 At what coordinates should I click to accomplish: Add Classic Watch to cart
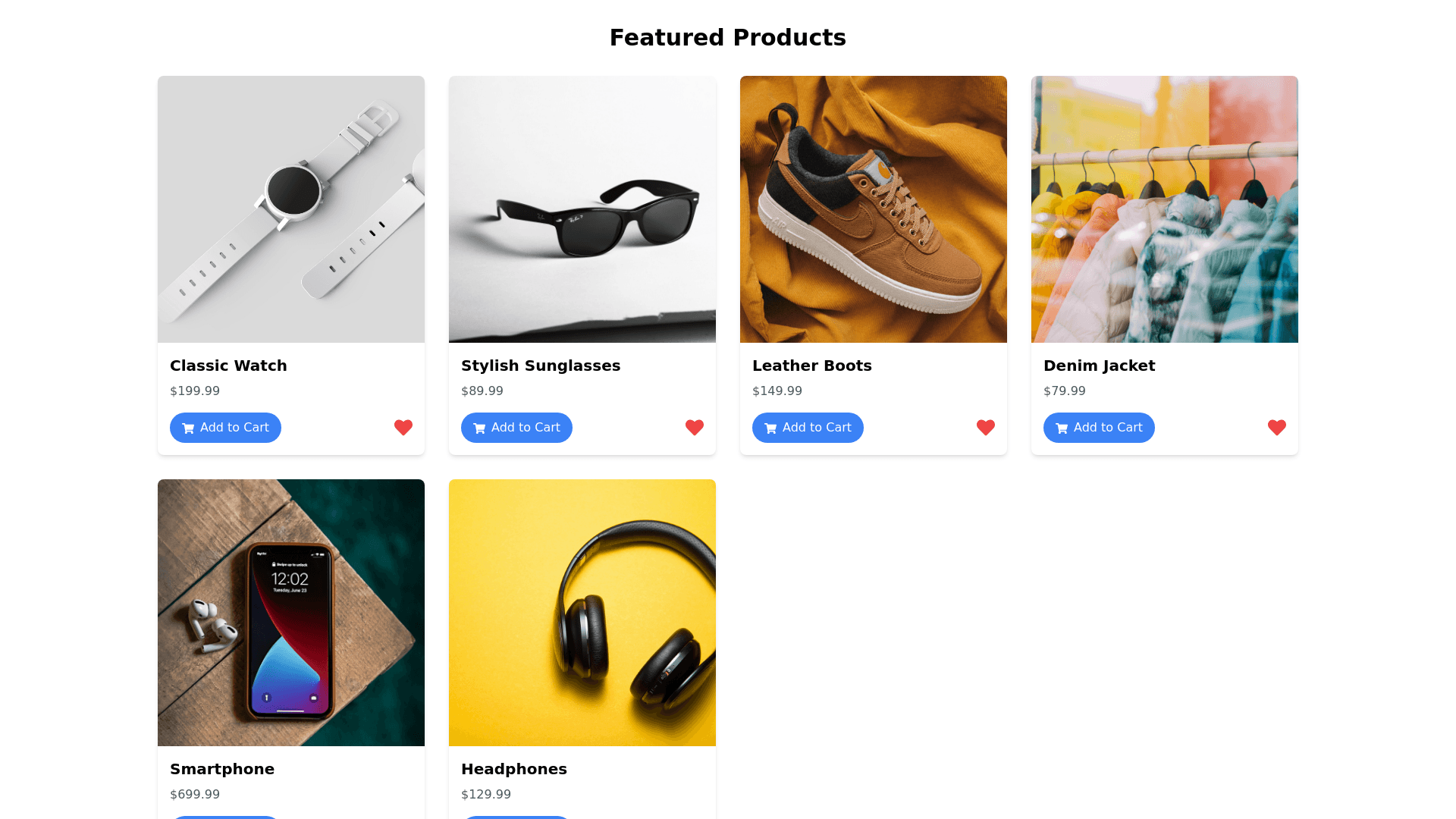pos(225,428)
